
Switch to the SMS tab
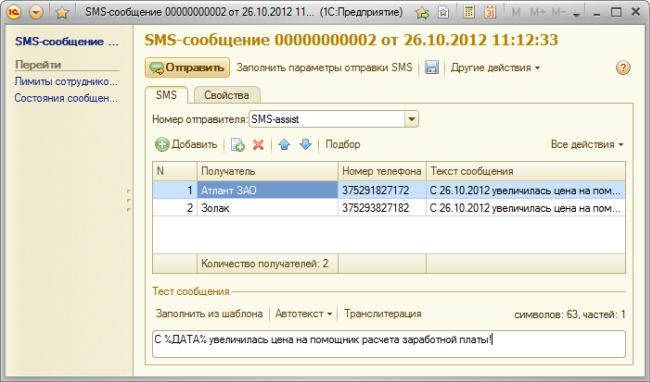click(x=166, y=95)
